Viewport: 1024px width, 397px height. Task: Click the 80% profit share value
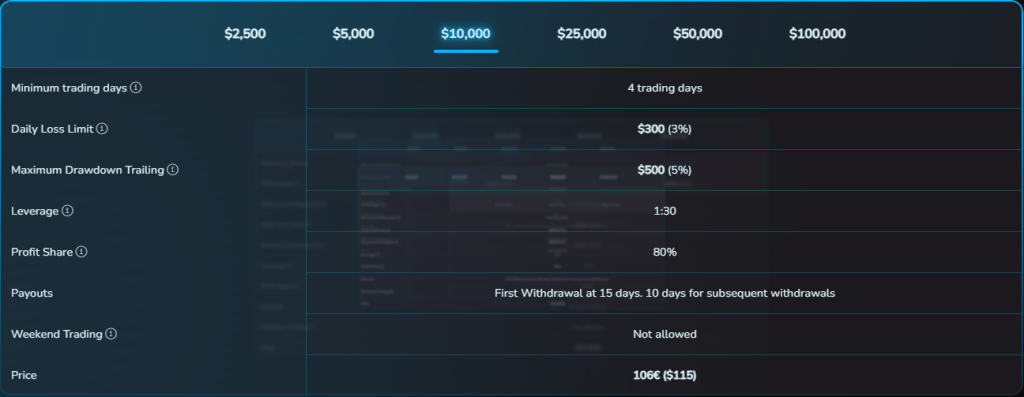point(665,252)
